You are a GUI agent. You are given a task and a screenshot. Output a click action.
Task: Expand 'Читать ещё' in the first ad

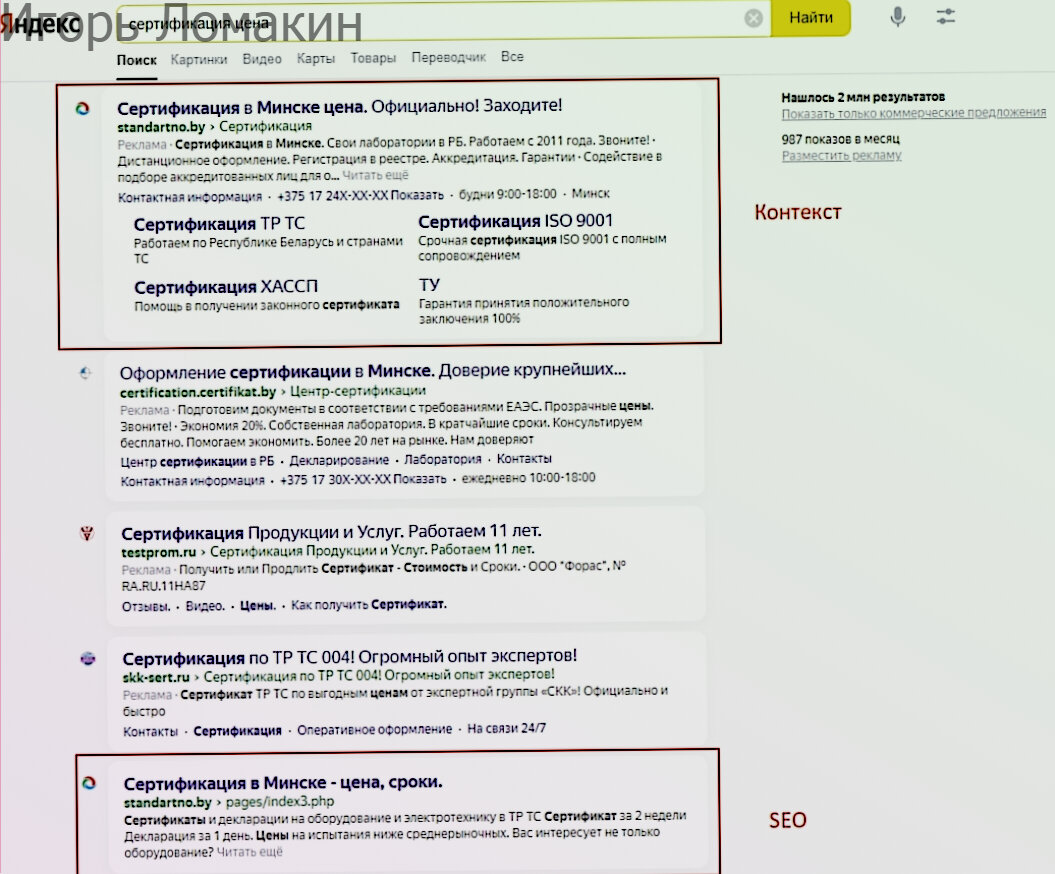pos(375,176)
